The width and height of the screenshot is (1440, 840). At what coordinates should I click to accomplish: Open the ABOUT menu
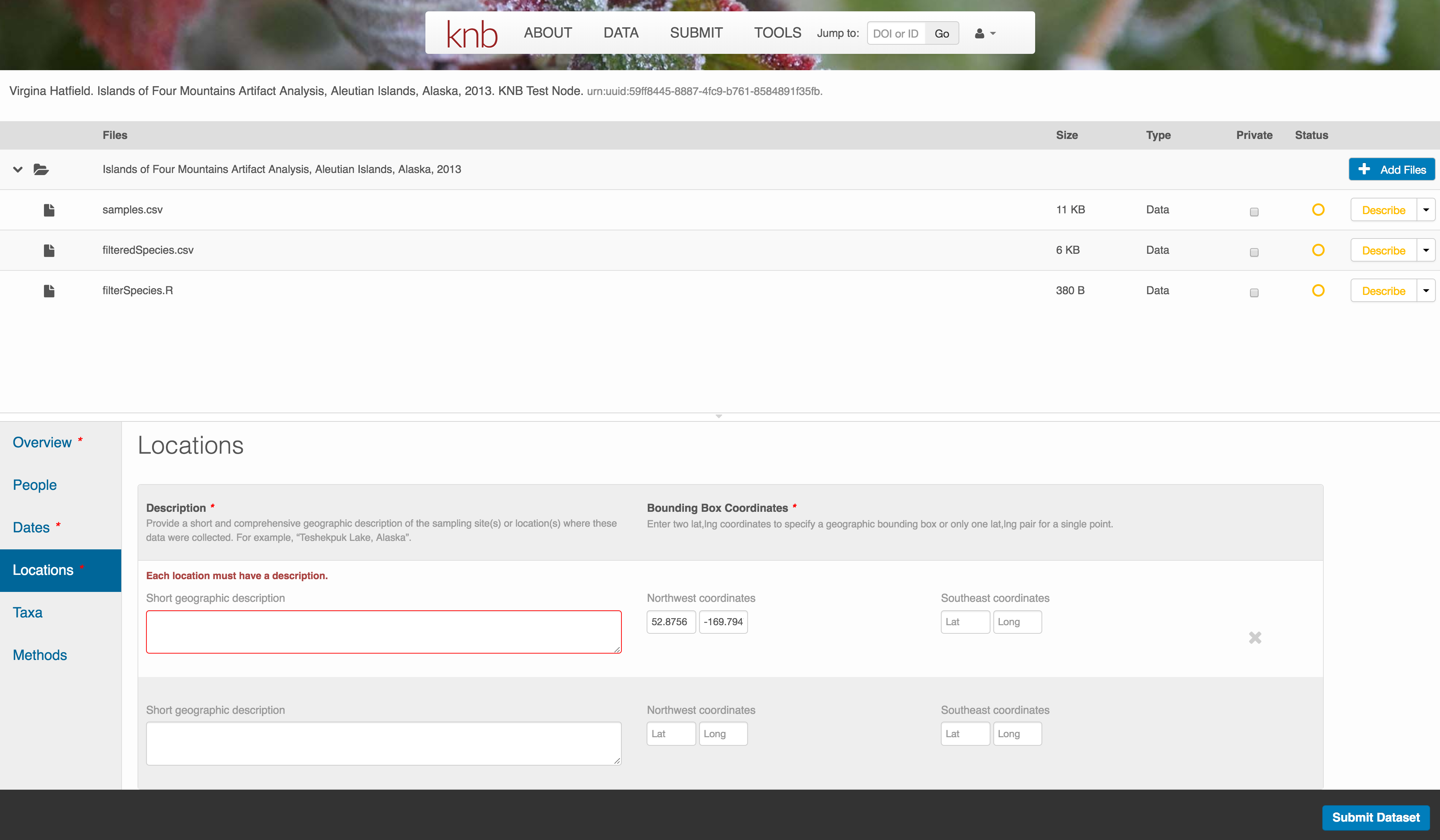point(547,33)
